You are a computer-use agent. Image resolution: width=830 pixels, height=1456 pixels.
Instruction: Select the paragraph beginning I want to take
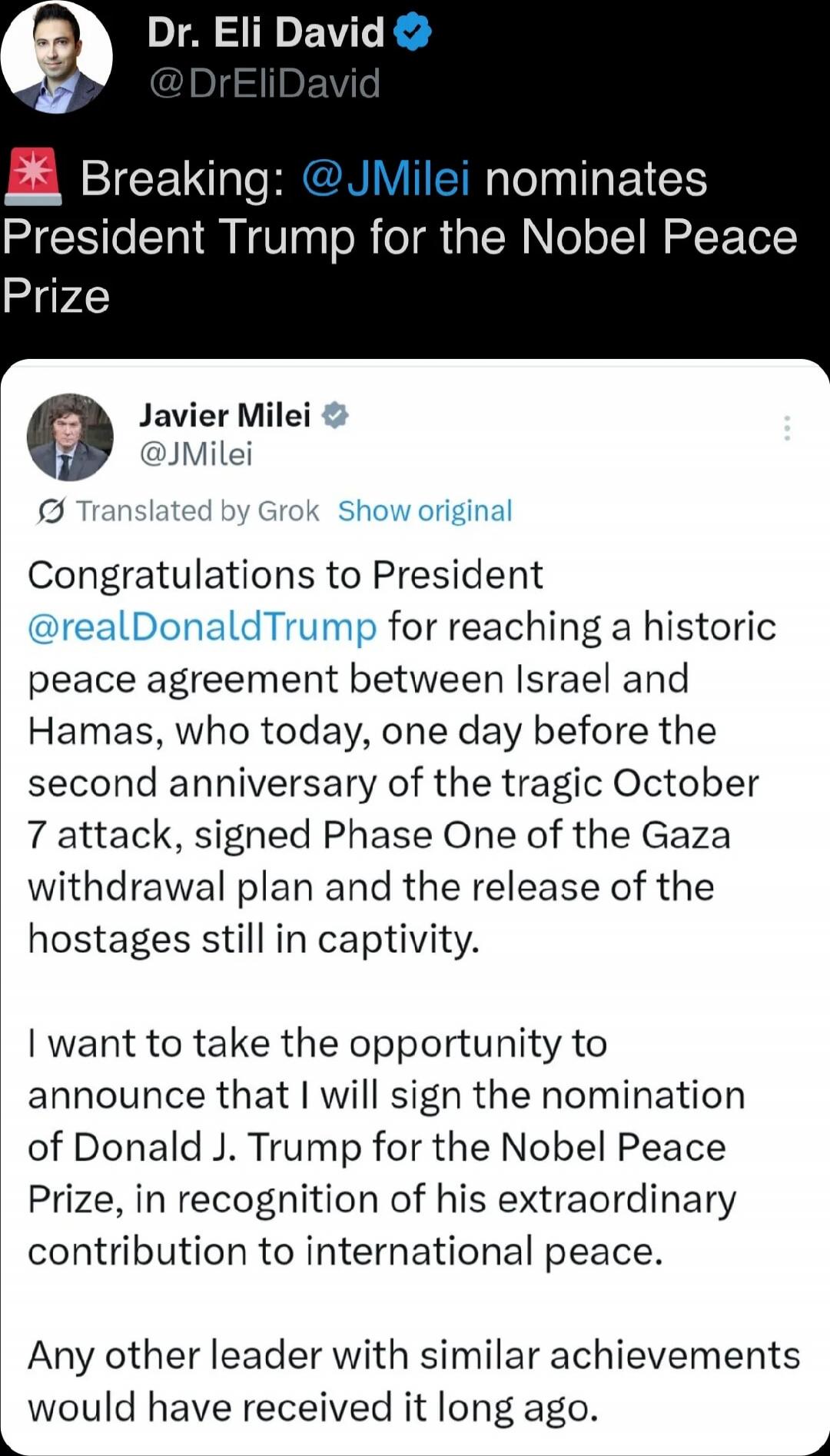coord(384,1147)
